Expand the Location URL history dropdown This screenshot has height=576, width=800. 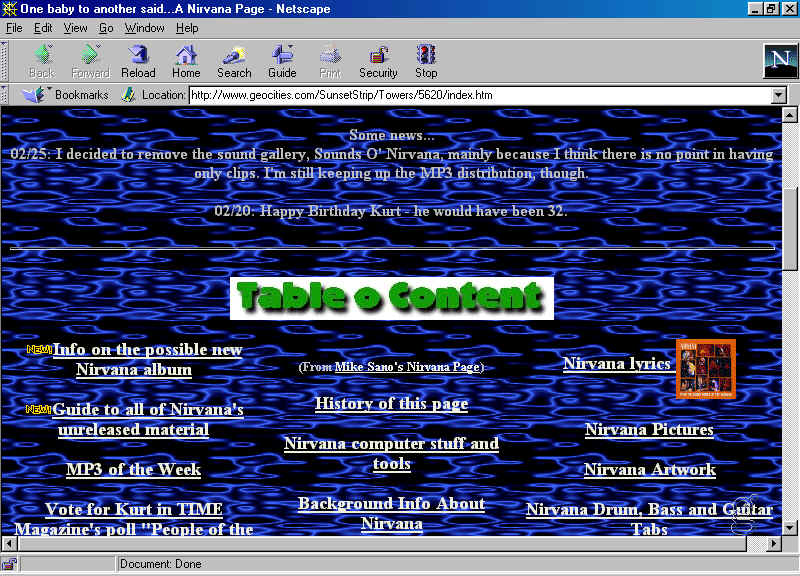[779, 95]
